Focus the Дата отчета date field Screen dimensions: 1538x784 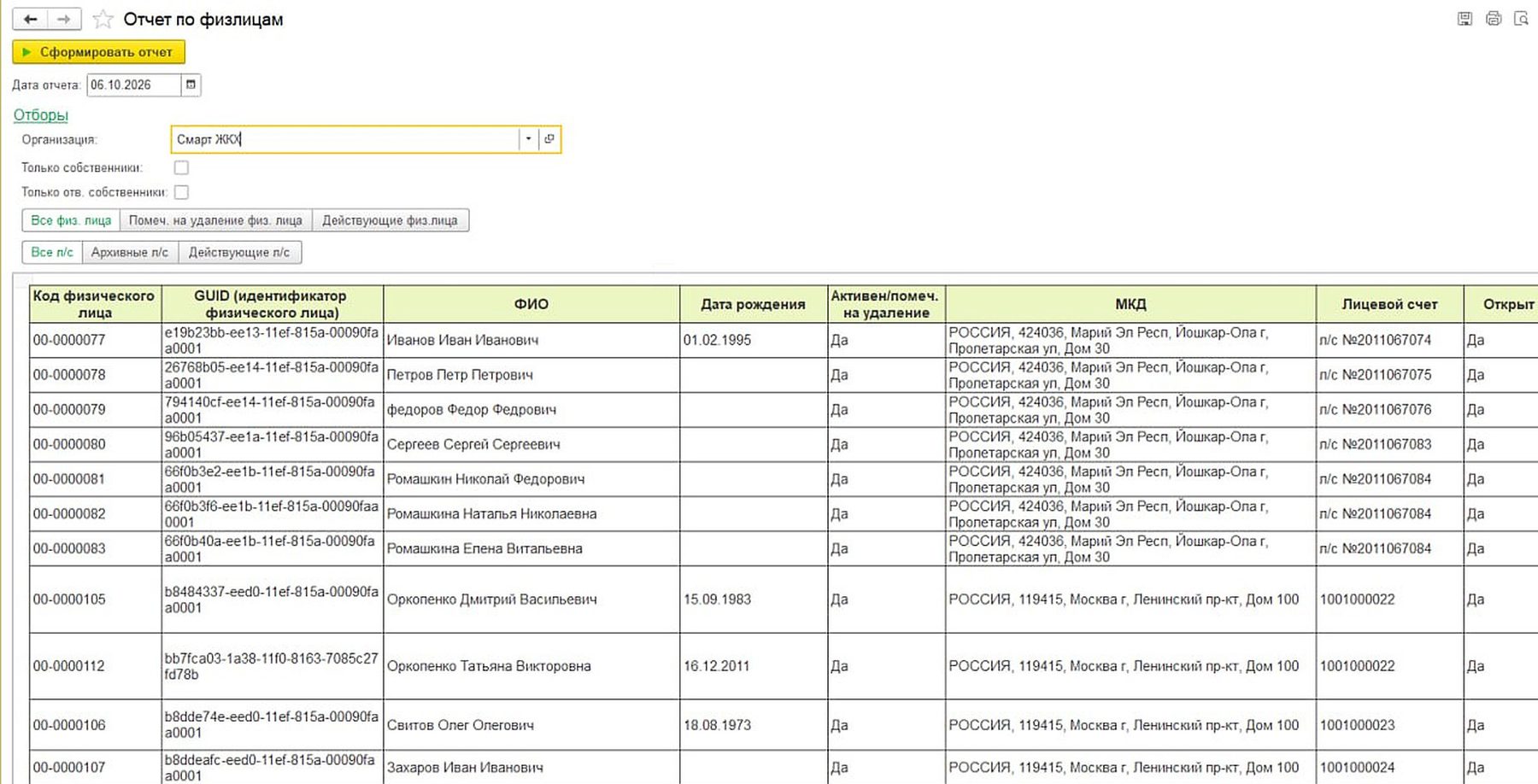(133, 85)
